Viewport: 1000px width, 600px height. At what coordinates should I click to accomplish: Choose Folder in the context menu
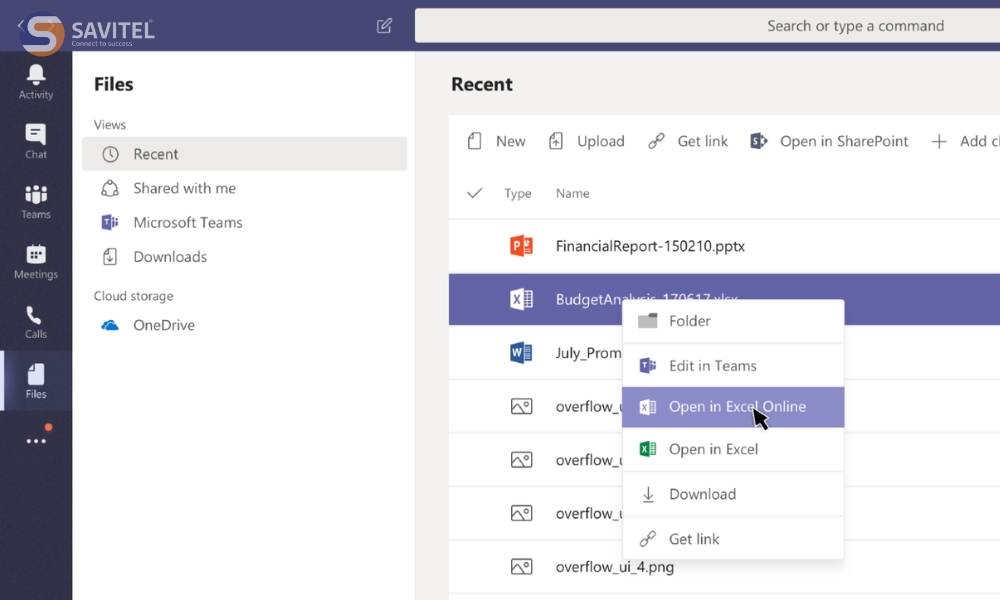click(733, 321)
